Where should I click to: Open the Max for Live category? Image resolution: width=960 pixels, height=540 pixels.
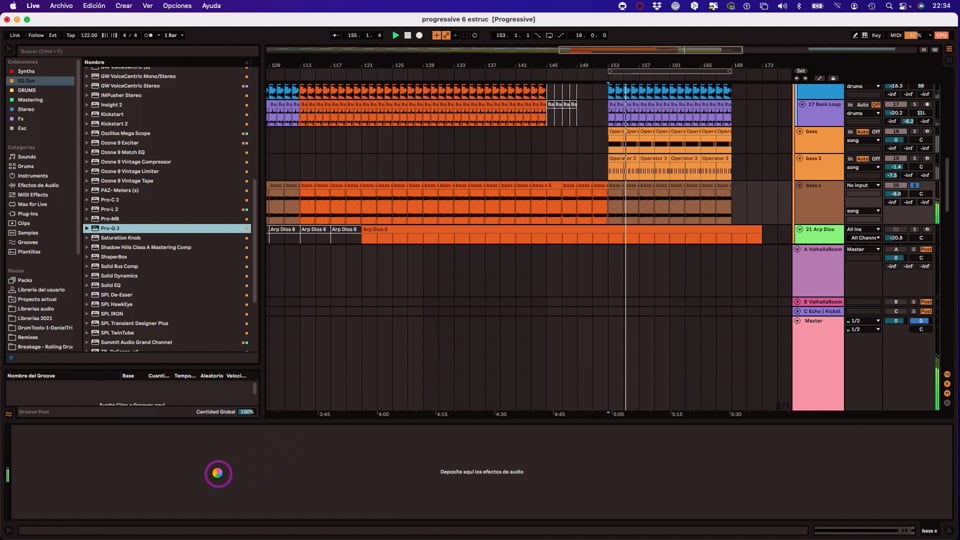(32, 204)
